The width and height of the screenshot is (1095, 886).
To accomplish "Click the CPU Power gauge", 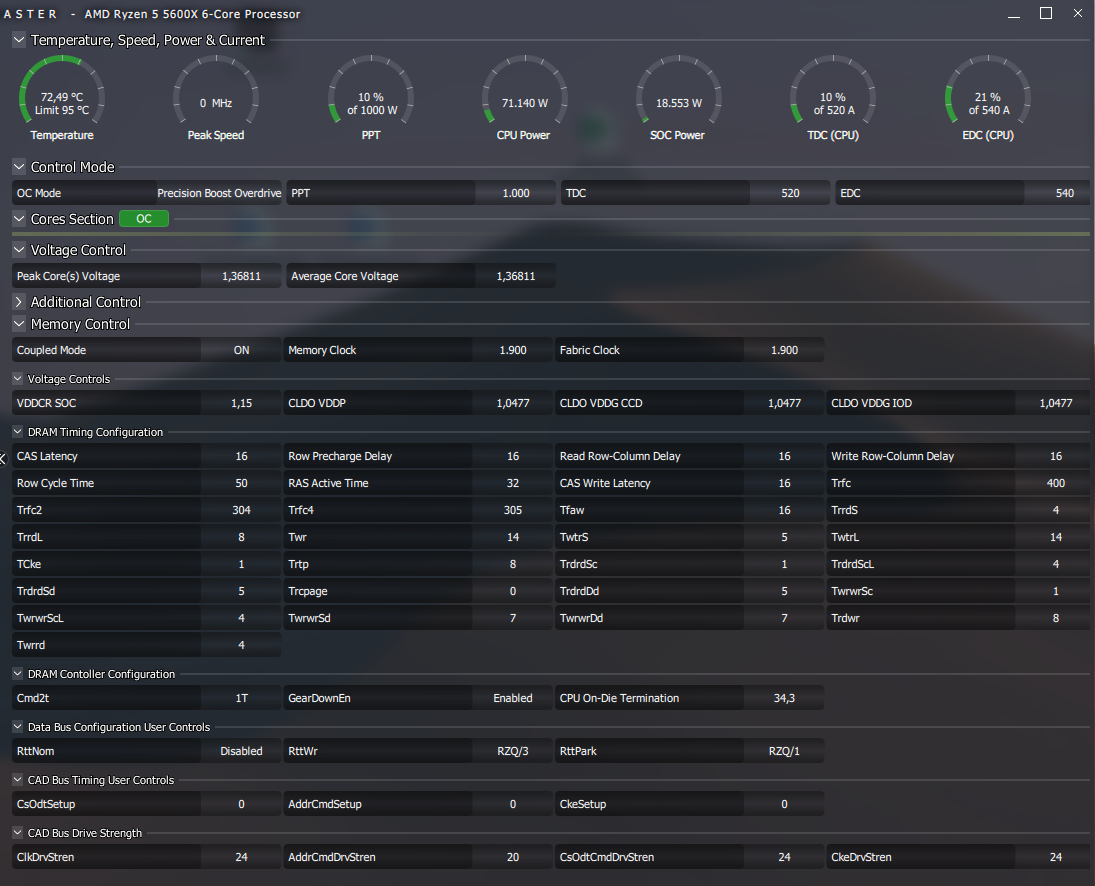I will point(524,98).
